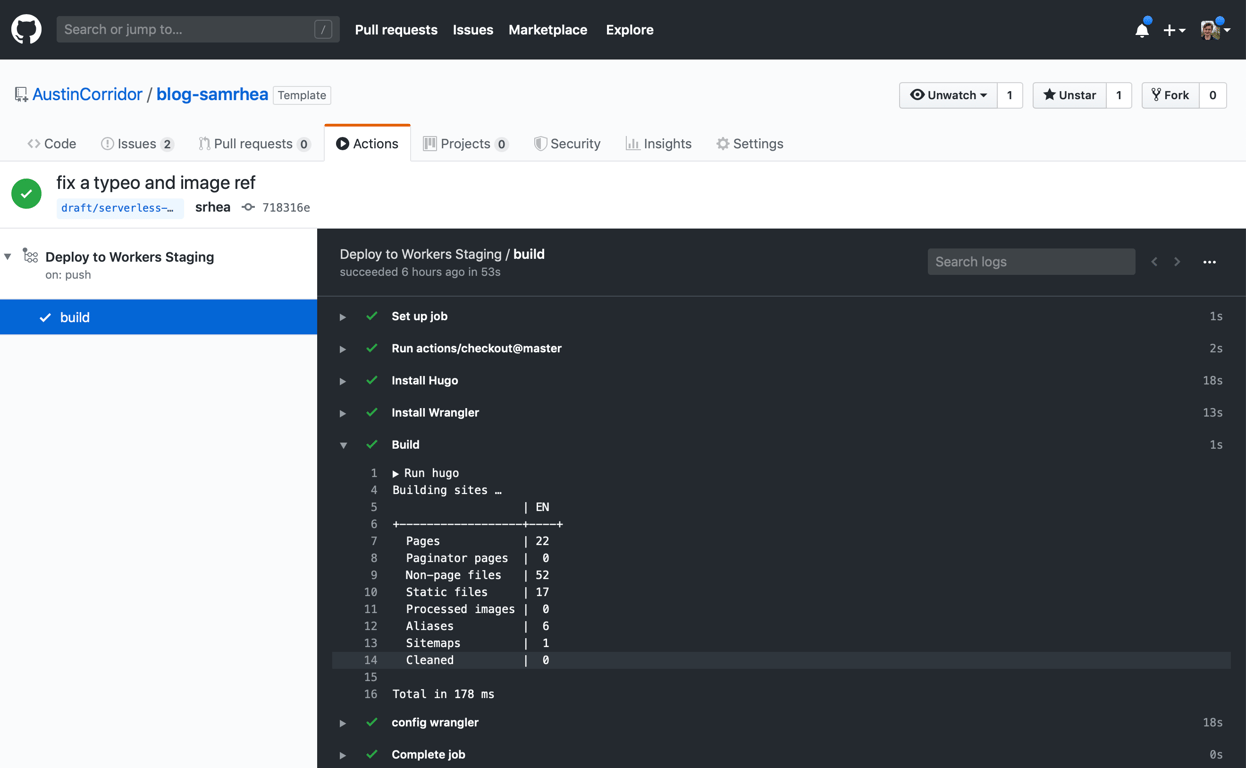This screenshot has height=768, width=1246.
Task: Go to next log search result
Action: (x=1177, y=262)
